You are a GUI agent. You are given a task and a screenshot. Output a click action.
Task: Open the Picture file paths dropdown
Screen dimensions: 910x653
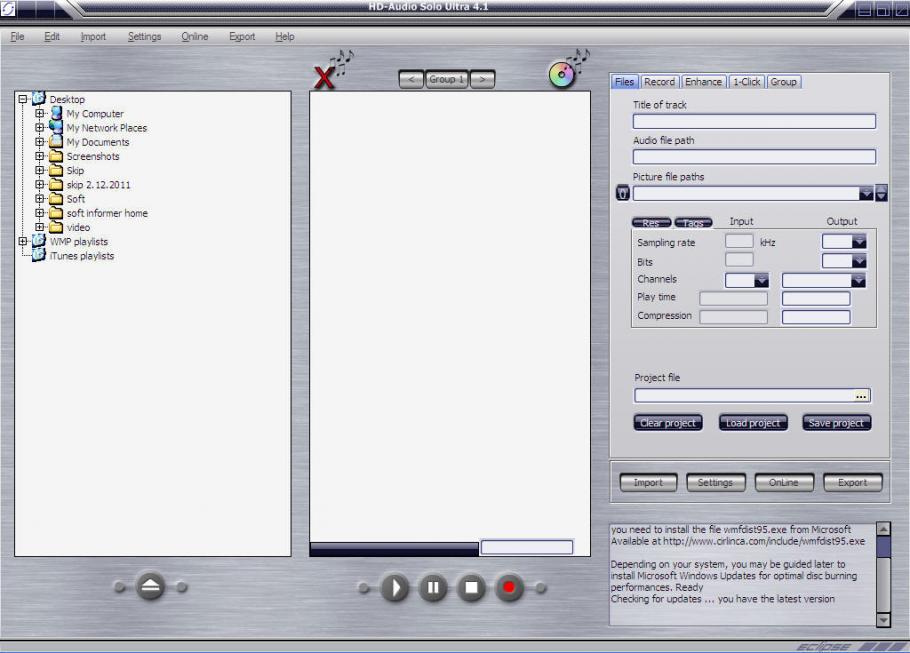click(865, 193)
